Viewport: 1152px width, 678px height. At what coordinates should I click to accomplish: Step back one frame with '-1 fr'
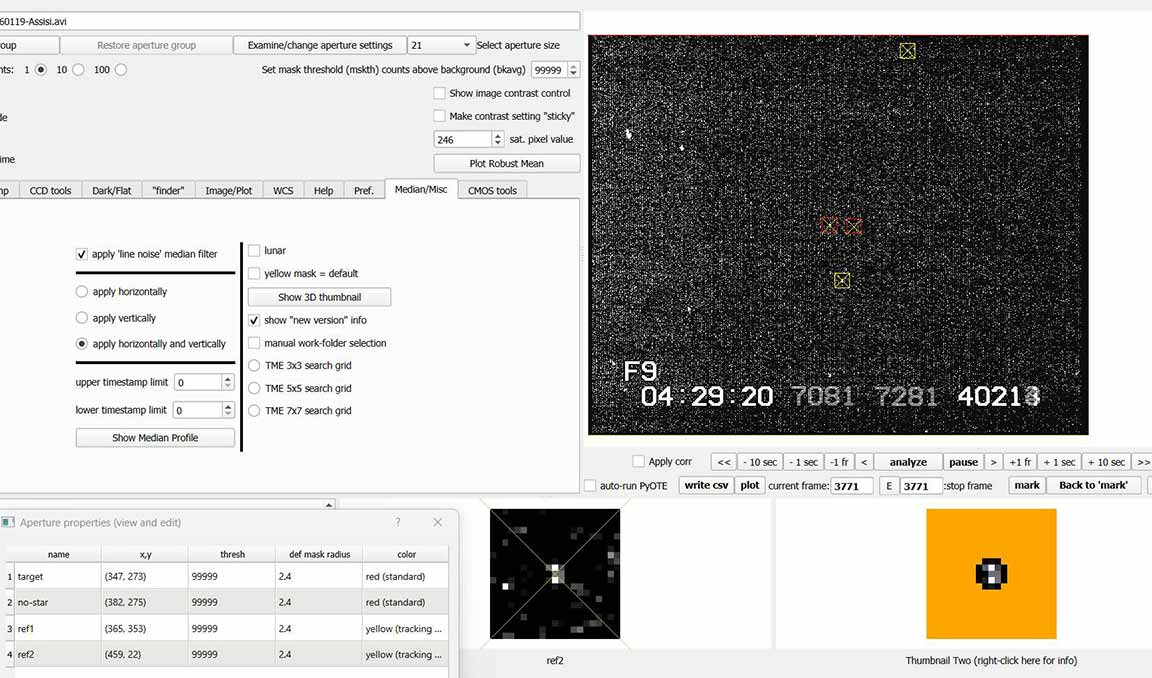click(838, 462)
